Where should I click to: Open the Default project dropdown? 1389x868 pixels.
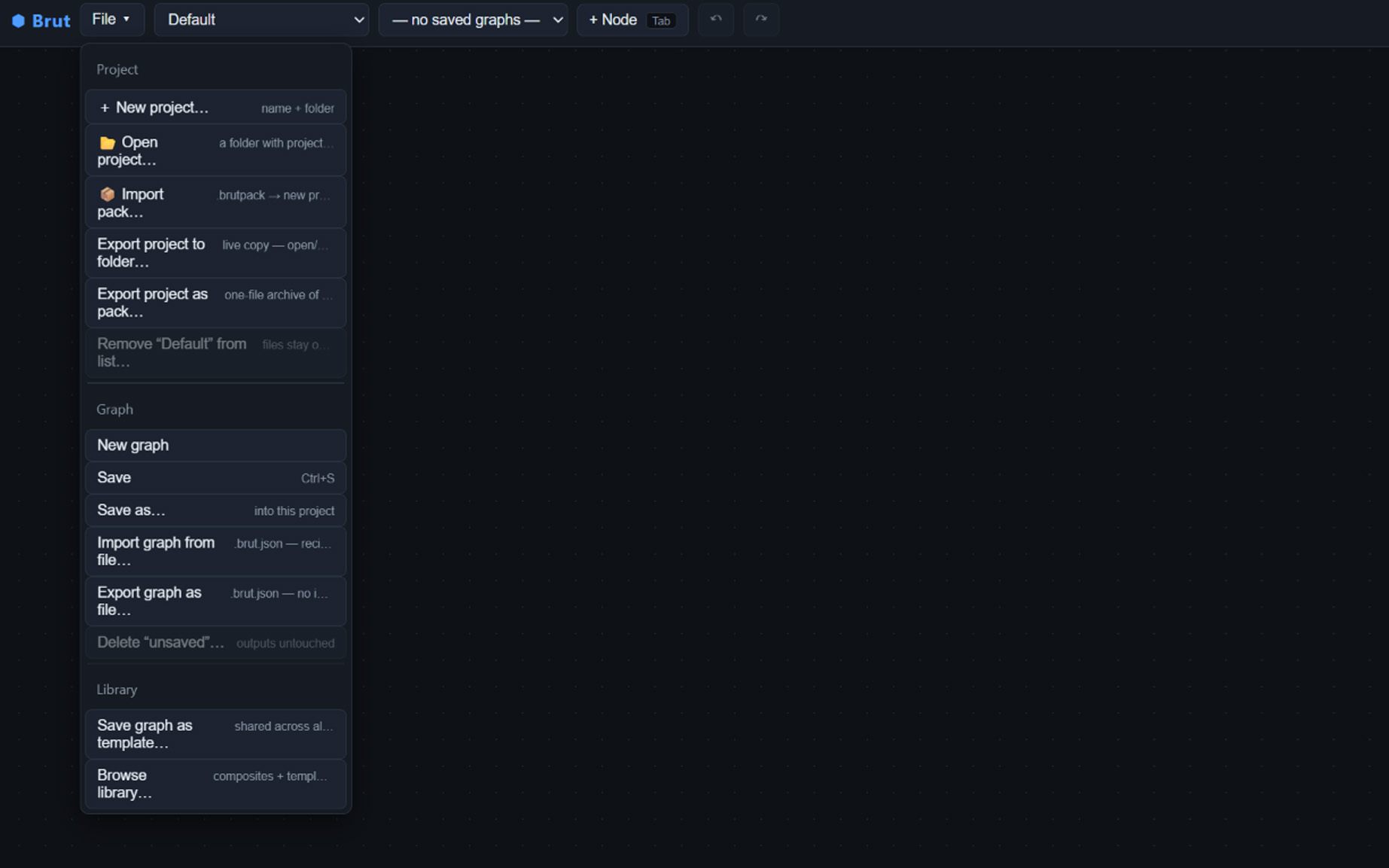[261, 20]
